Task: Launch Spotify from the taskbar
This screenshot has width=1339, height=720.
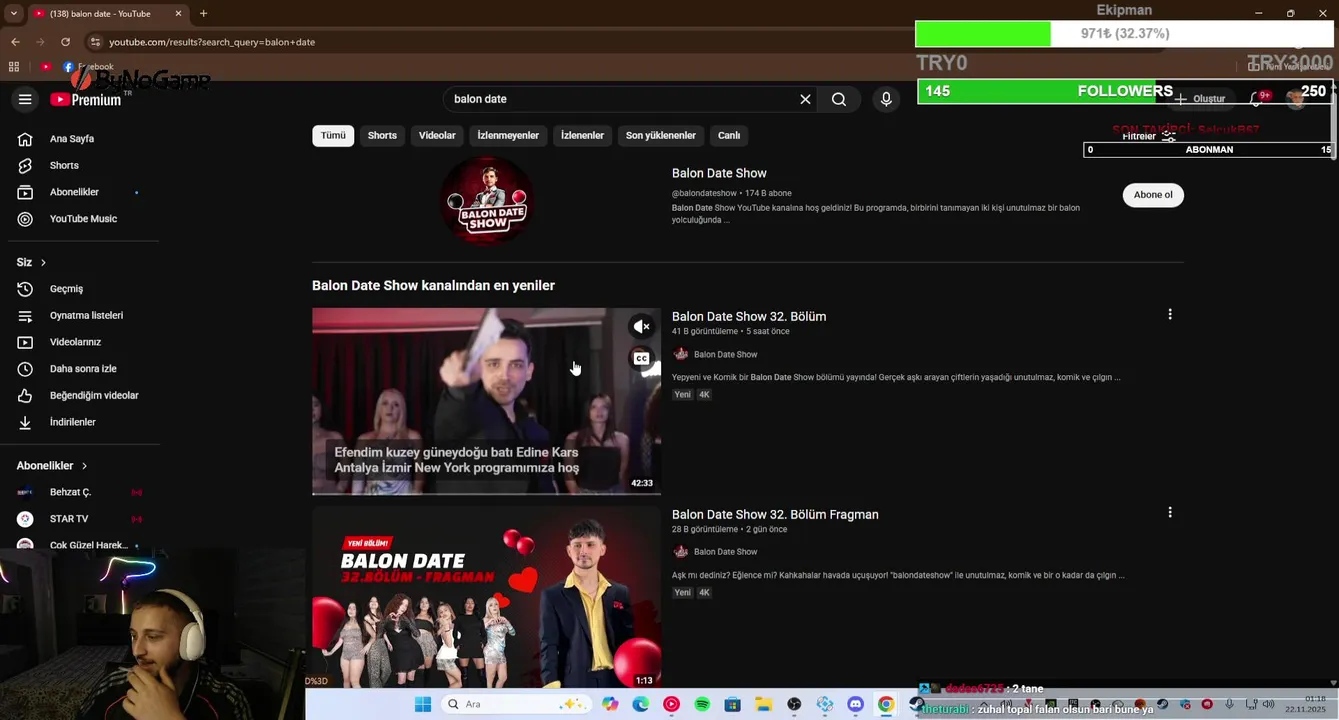Action: click(702, 704)
